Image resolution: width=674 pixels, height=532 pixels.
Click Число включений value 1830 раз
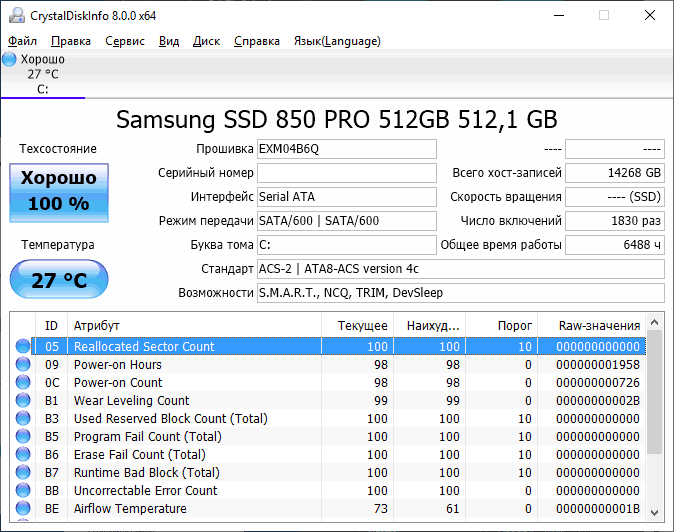coord(615,221)
